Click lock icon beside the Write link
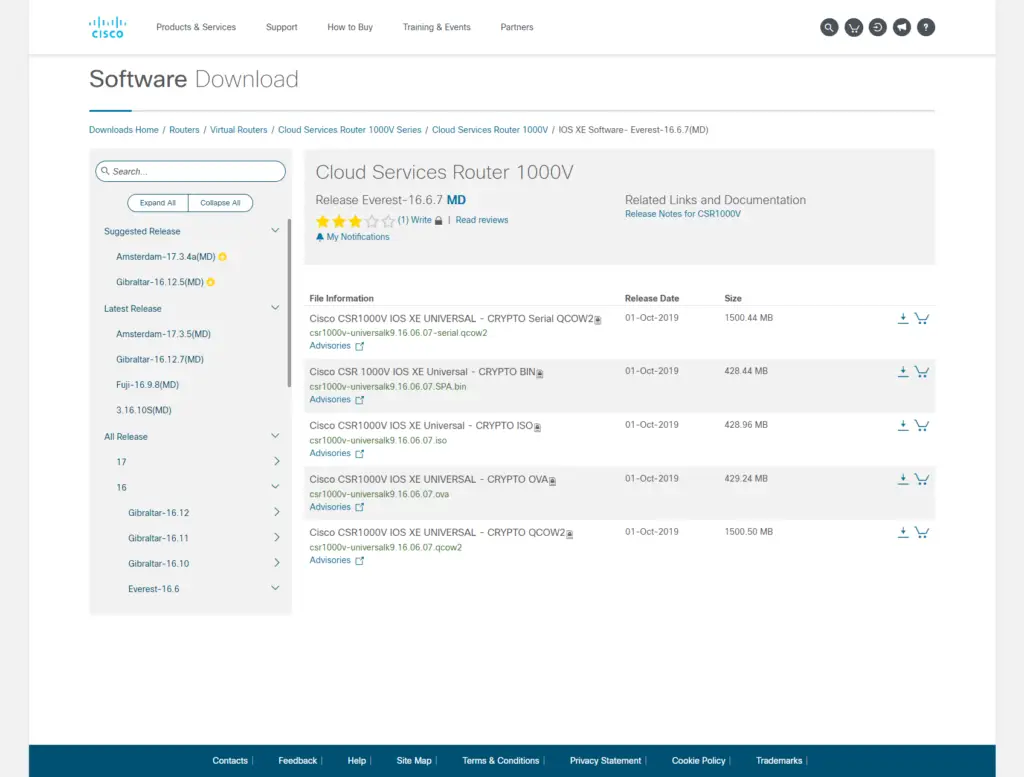The width and height of the screenshot is (1024, 777). click(438, 221)
